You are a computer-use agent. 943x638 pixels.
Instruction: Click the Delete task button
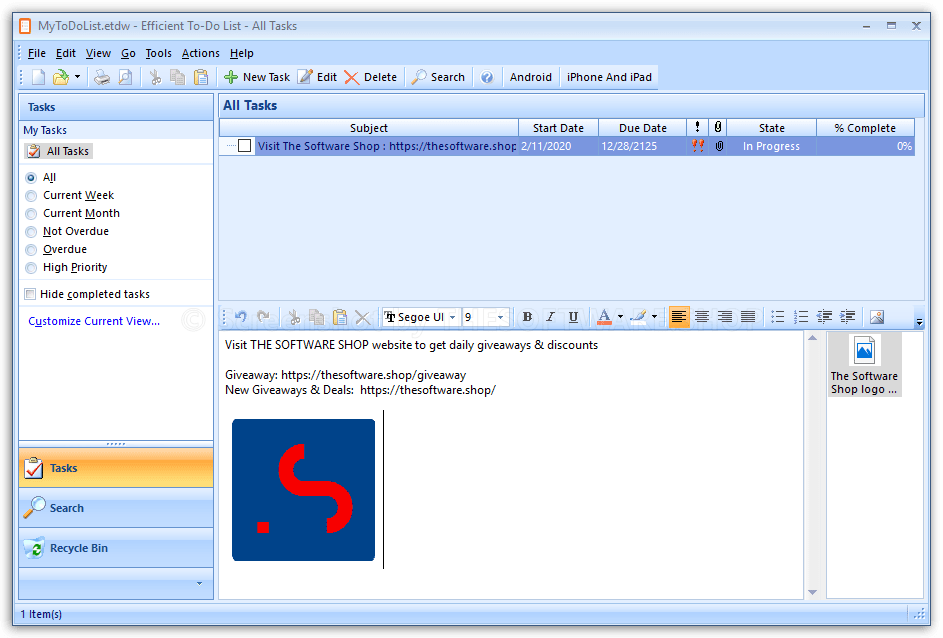click(x=370, y=77)
